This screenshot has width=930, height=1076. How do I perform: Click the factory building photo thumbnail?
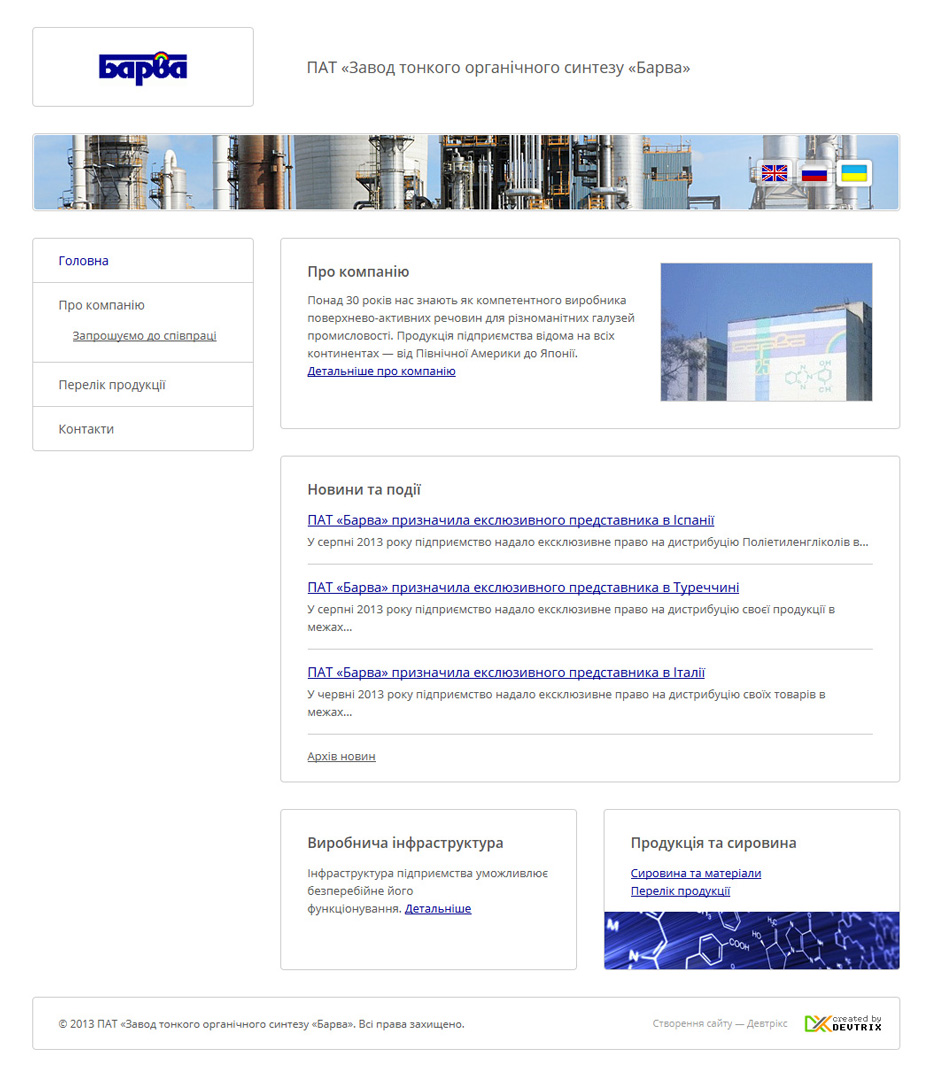pos(766,332)
